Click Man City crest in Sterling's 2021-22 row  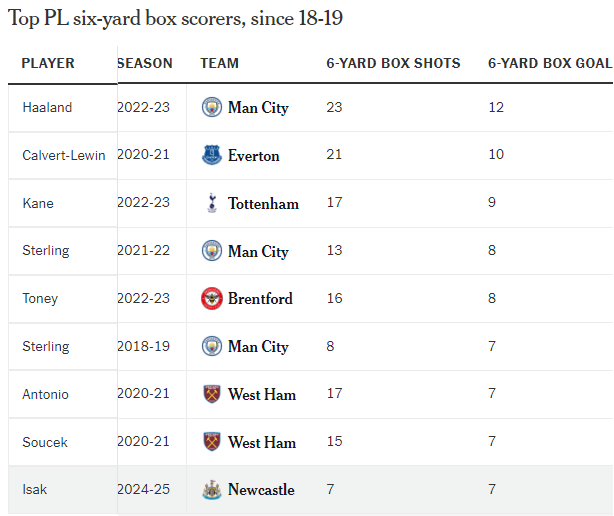(211, 251)
